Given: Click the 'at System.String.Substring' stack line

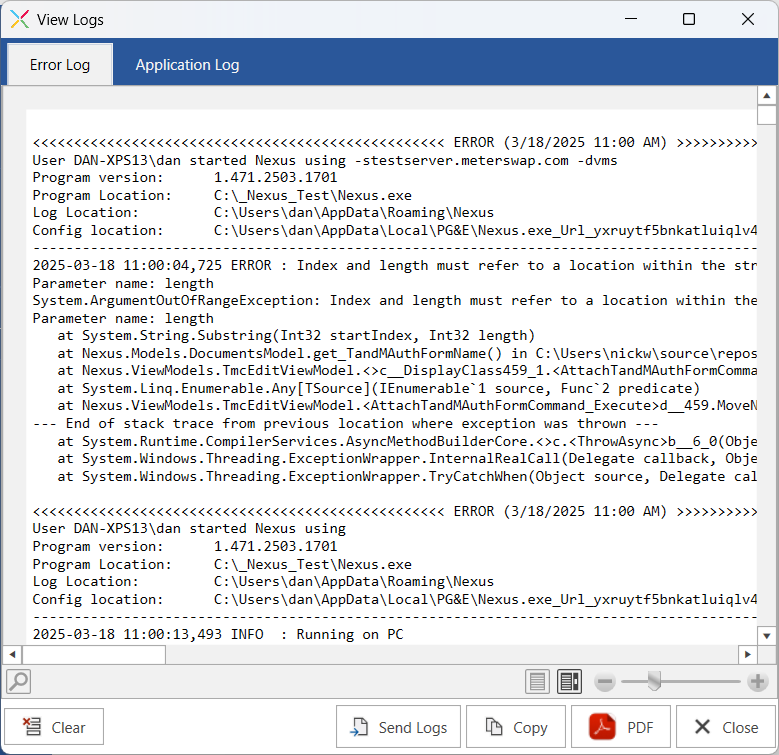Looking at the screenshot, I should pos(296,336).
